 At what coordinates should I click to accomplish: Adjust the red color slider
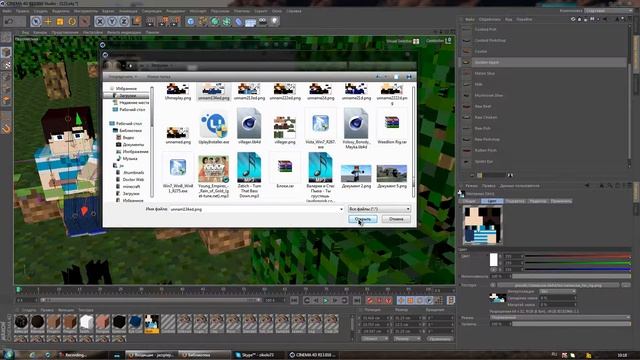coord(578,256)
